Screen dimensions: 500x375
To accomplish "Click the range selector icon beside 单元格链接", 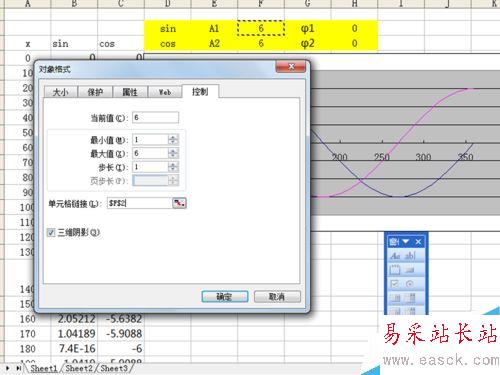I will pyautogui.click(x=179, y=203).
